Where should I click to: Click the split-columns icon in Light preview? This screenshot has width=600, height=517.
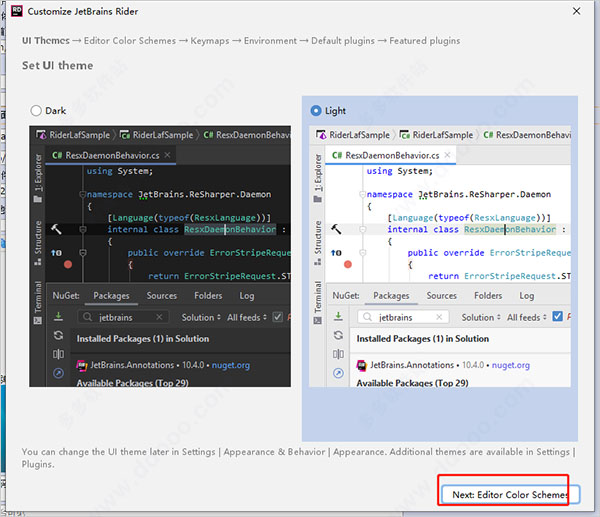pos(338,354)
